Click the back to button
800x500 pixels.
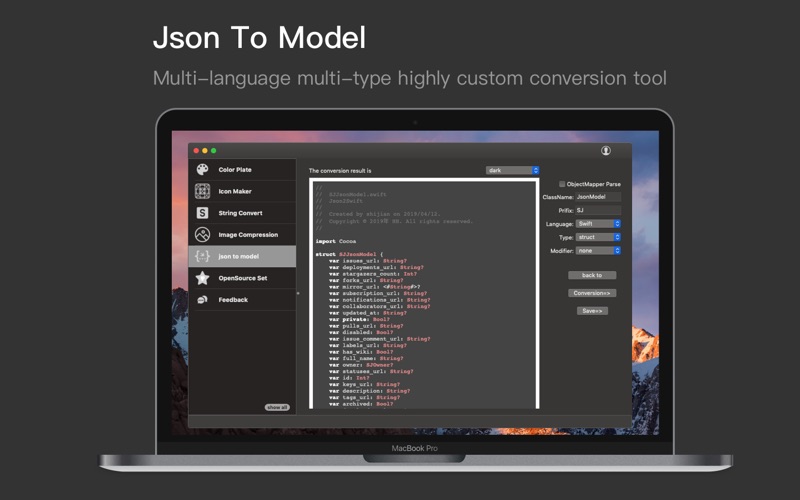point(592,275)
